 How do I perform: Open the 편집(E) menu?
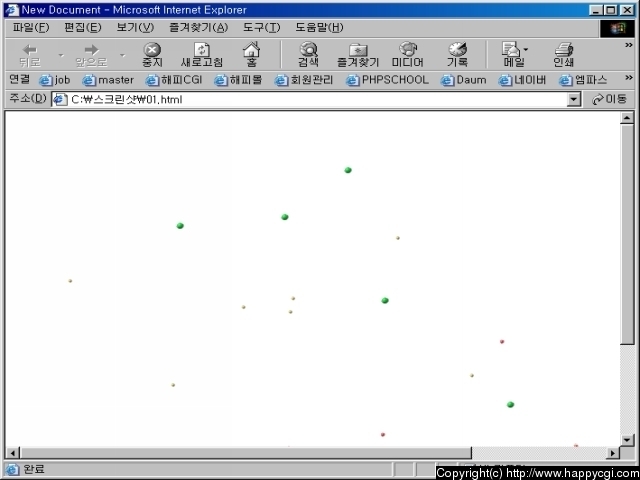(x=83, y=28)
